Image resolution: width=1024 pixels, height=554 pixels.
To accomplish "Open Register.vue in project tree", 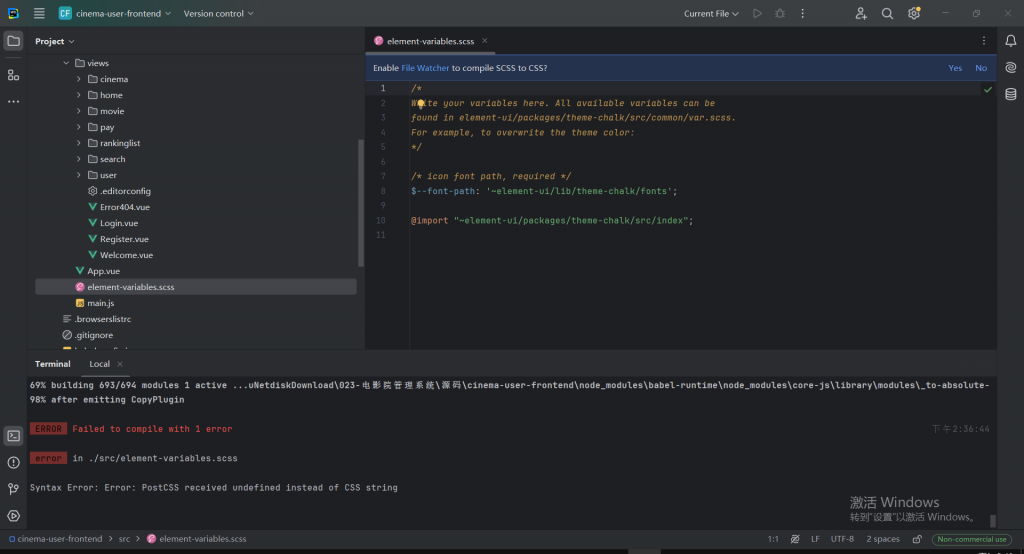I will [118, 239].
